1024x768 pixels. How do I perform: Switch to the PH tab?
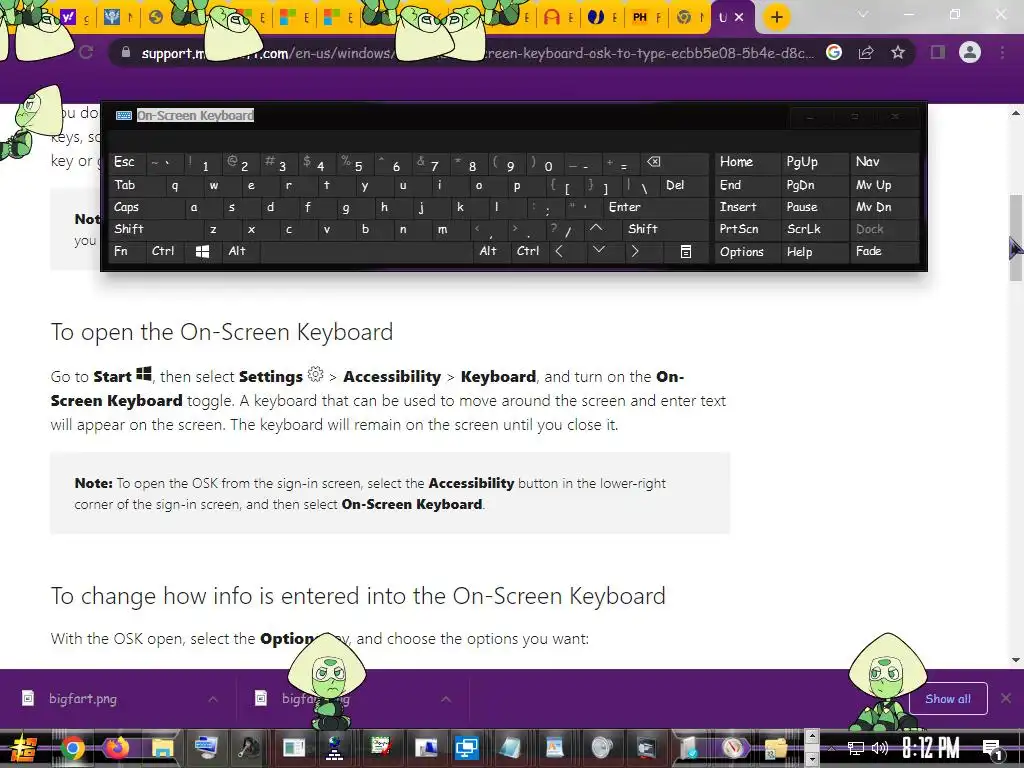click(x=645, y=18)
